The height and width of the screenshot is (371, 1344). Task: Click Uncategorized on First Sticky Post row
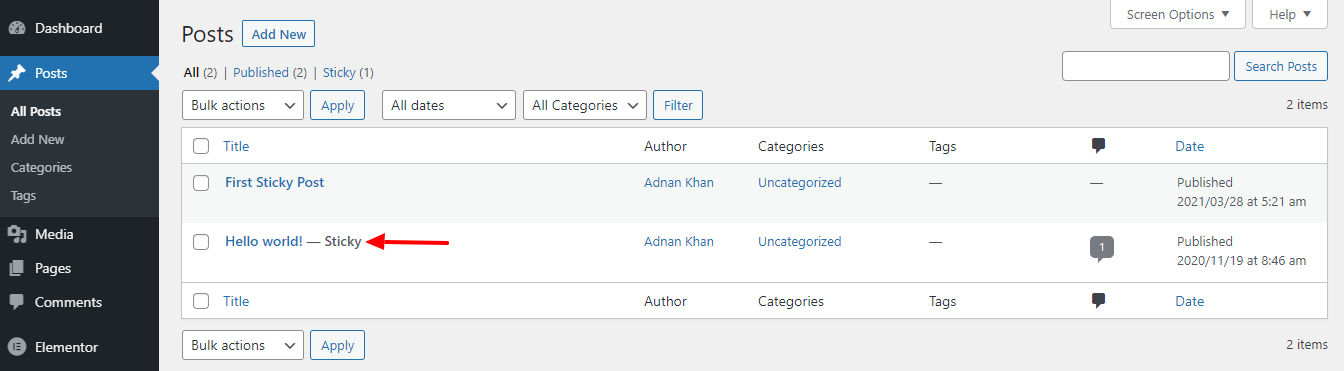(x=799, y=183)
